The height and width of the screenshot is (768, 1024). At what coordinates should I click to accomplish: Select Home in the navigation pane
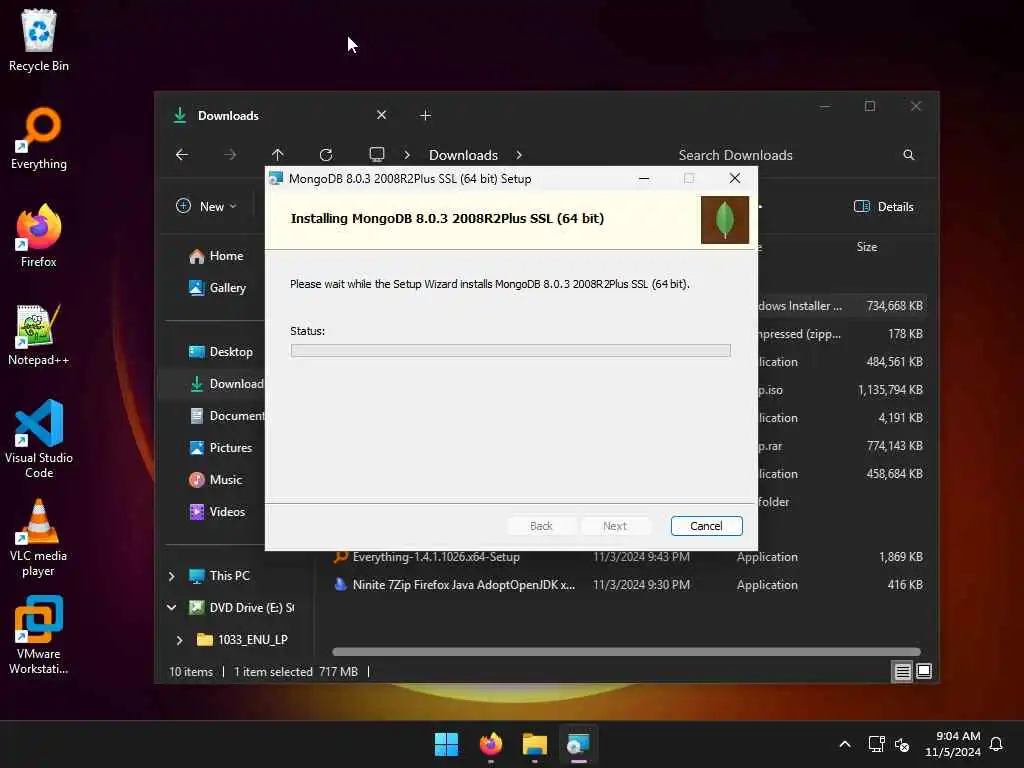[216, 256]
